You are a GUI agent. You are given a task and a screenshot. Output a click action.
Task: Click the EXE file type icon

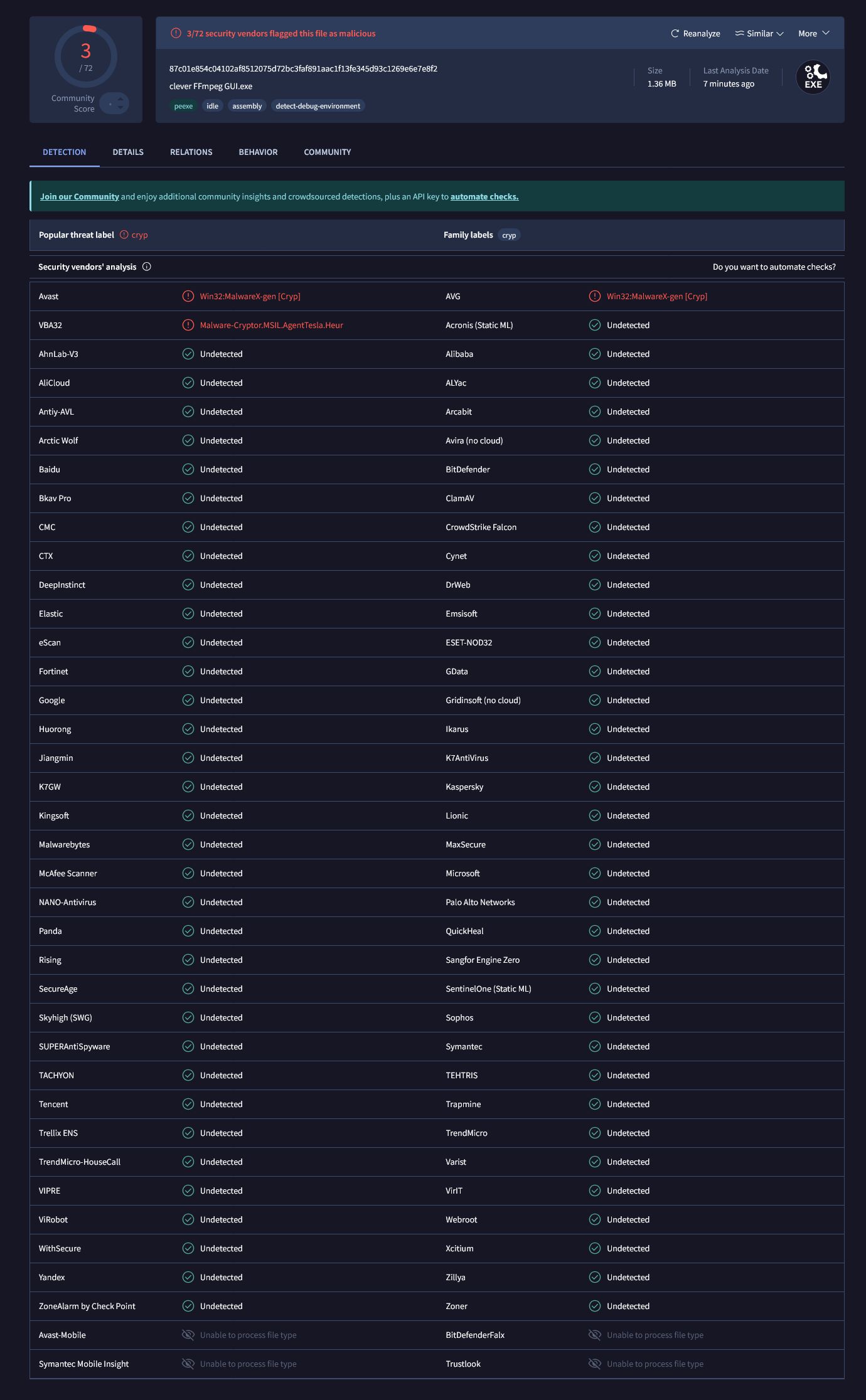click(x=813, y=77)
